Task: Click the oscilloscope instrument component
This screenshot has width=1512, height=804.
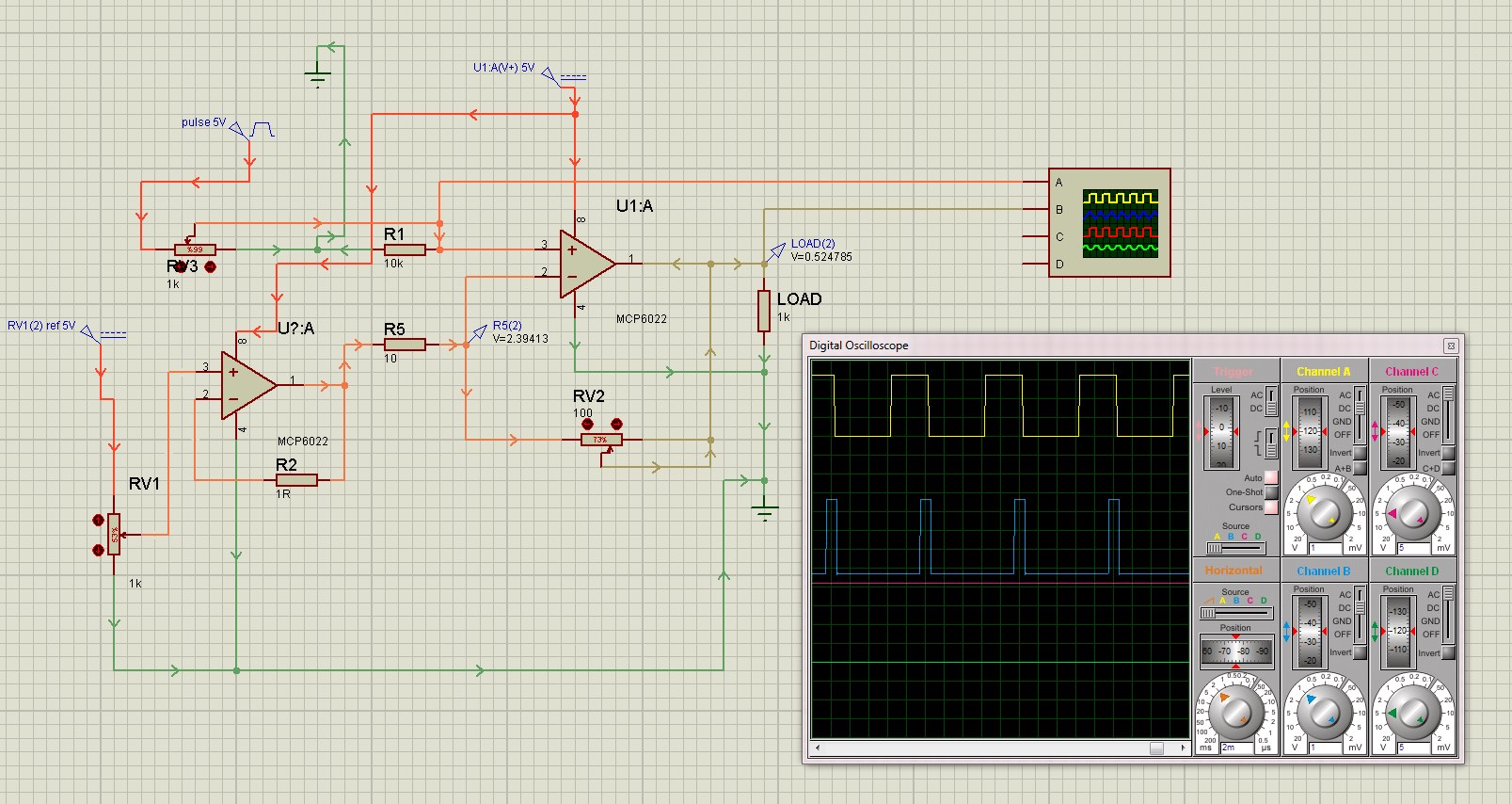Action: click(x=1110, y=223)
